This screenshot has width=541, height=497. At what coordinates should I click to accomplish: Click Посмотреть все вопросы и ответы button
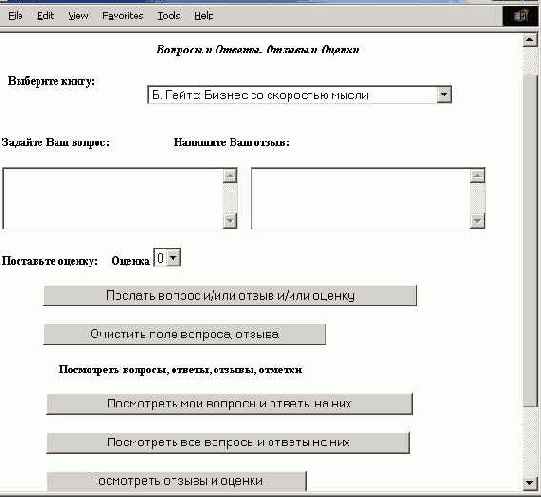[x=228, y=442]
